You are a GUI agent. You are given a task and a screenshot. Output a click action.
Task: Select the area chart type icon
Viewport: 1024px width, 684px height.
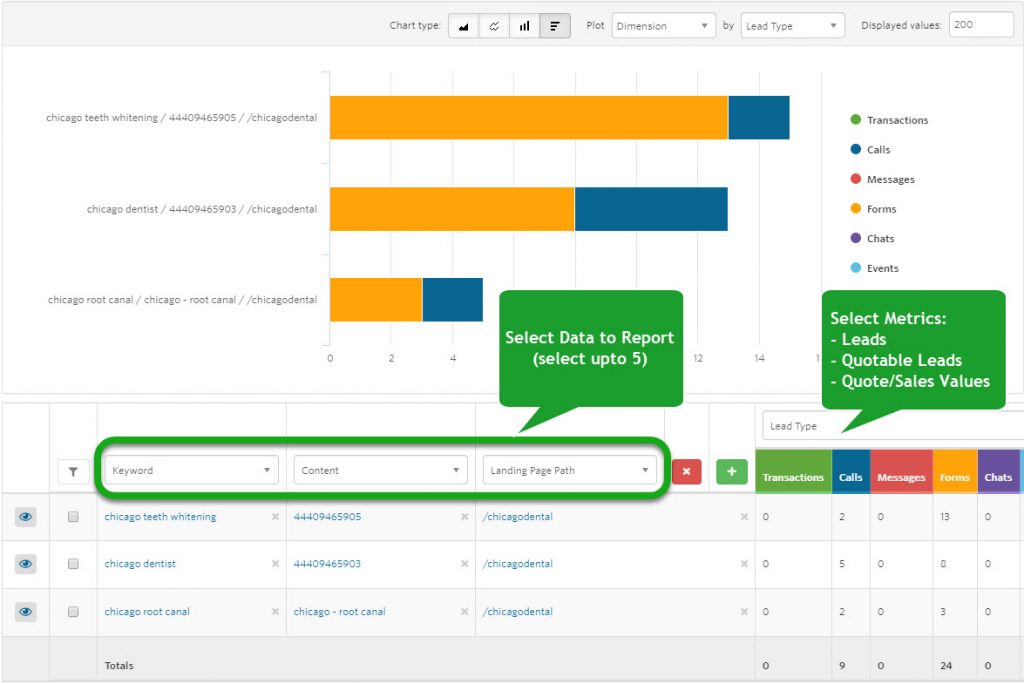point(463,26)
